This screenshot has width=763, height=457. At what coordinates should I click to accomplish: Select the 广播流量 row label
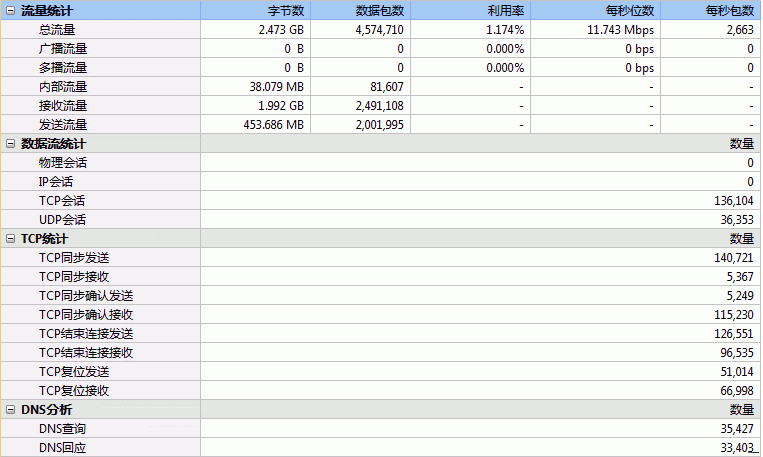pyautogui.click(x=63, y=49)
